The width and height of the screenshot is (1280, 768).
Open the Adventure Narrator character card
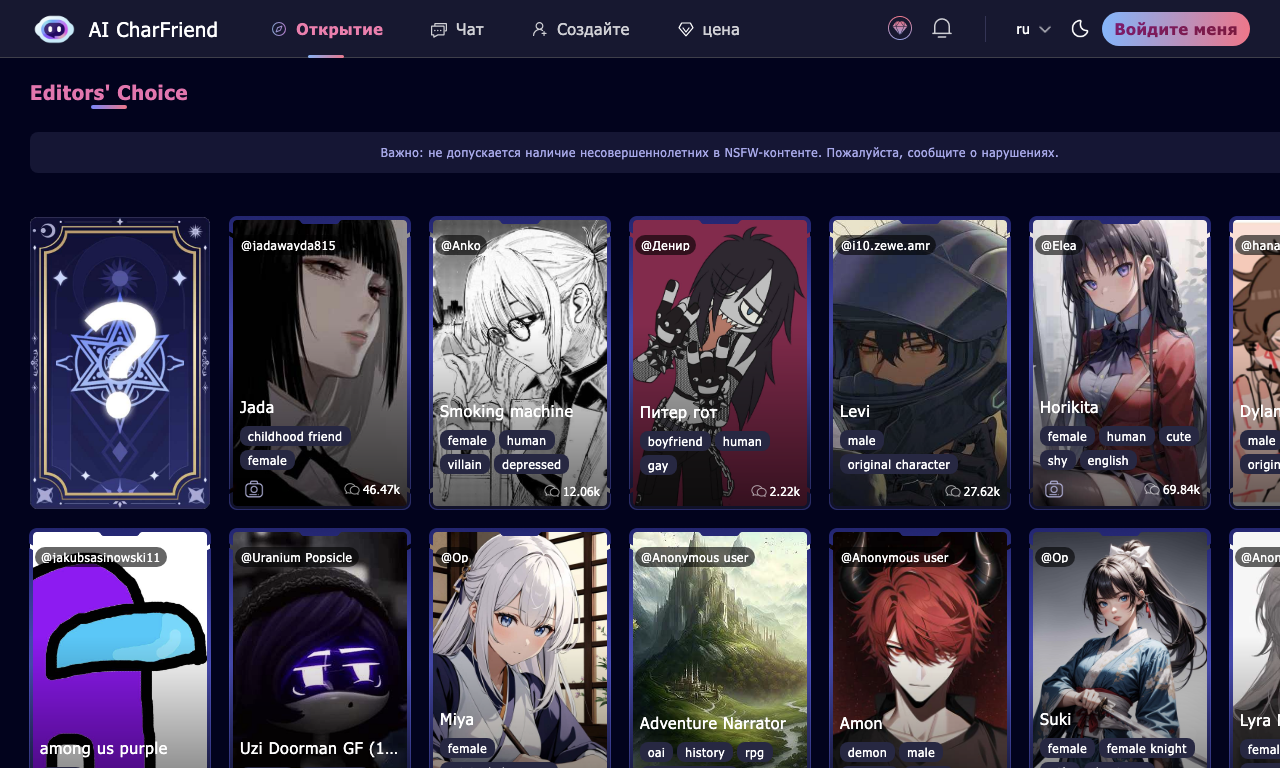click(x=720, y=648)
